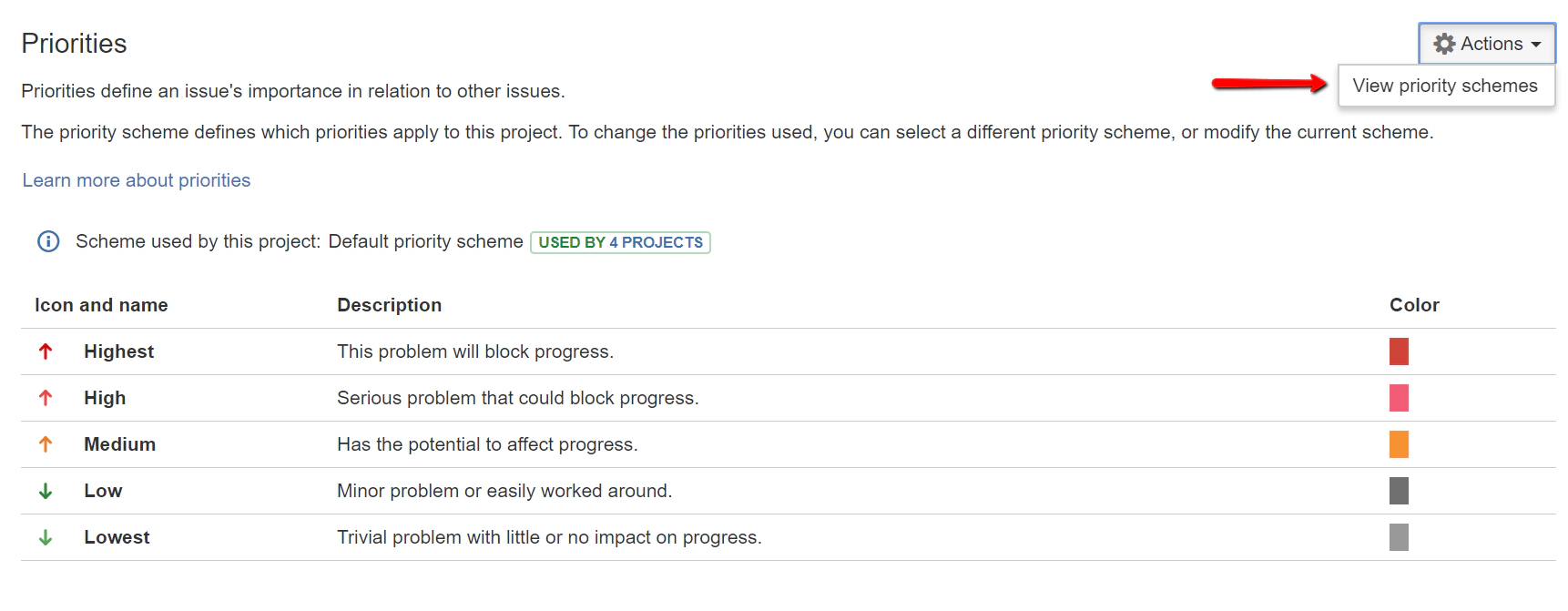
Task: Click the red Highest priority arrow icon
Action: 45,351
